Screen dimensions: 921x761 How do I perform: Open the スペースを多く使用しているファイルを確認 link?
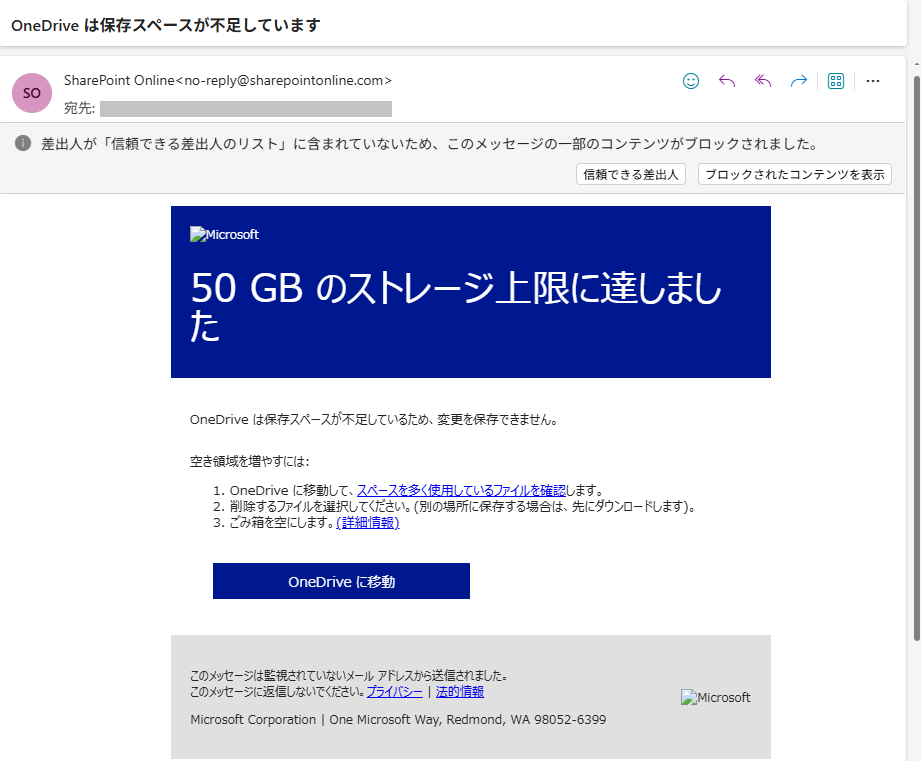pyautogui.click(x=461, y=490)
